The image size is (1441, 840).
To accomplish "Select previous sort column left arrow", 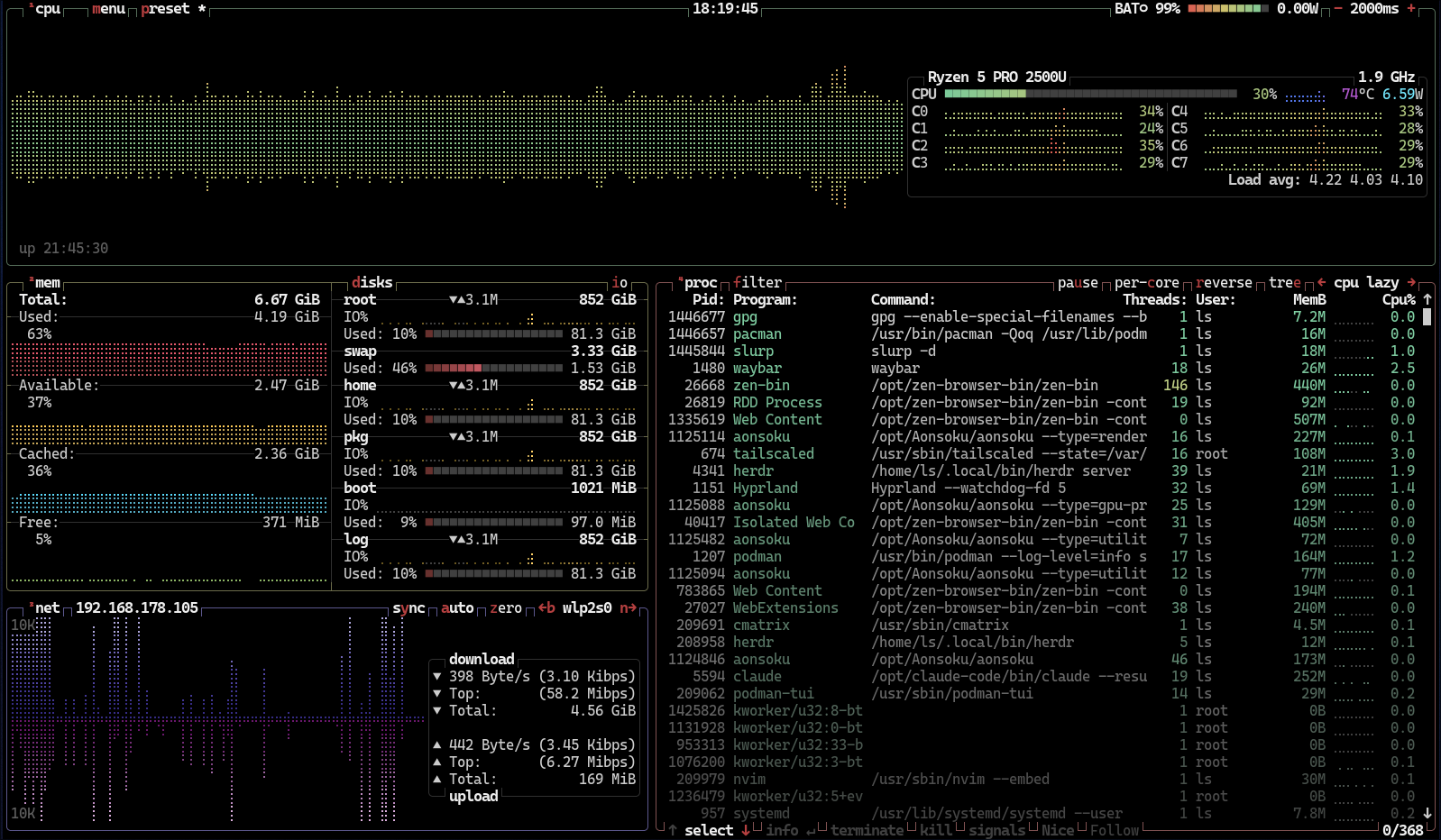I will tap(1321, 282).
